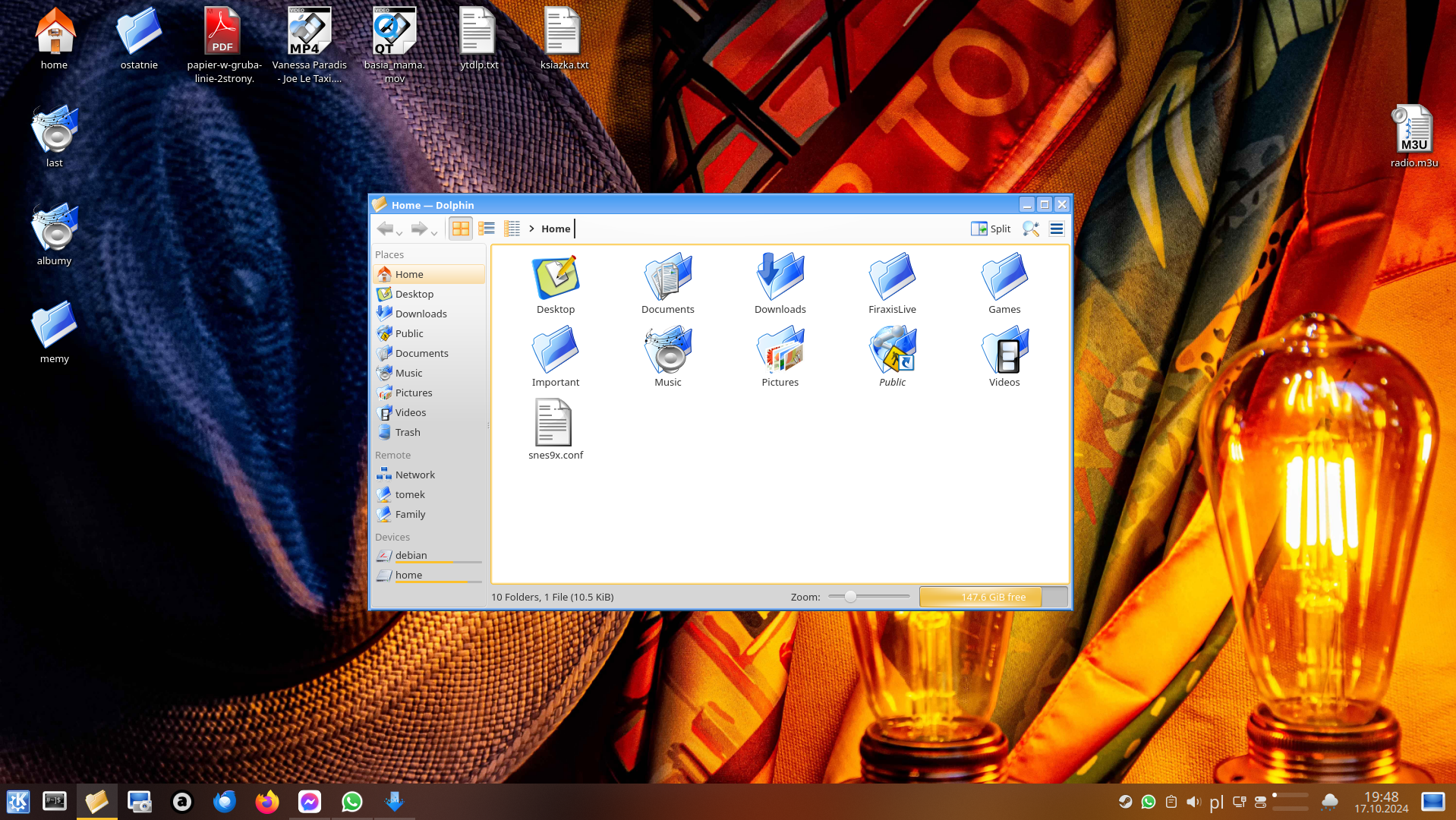Viewport: 1456px width, 820px height.
Task: Click the 147.6 GiB free space bar
Action: coord(992,597)
